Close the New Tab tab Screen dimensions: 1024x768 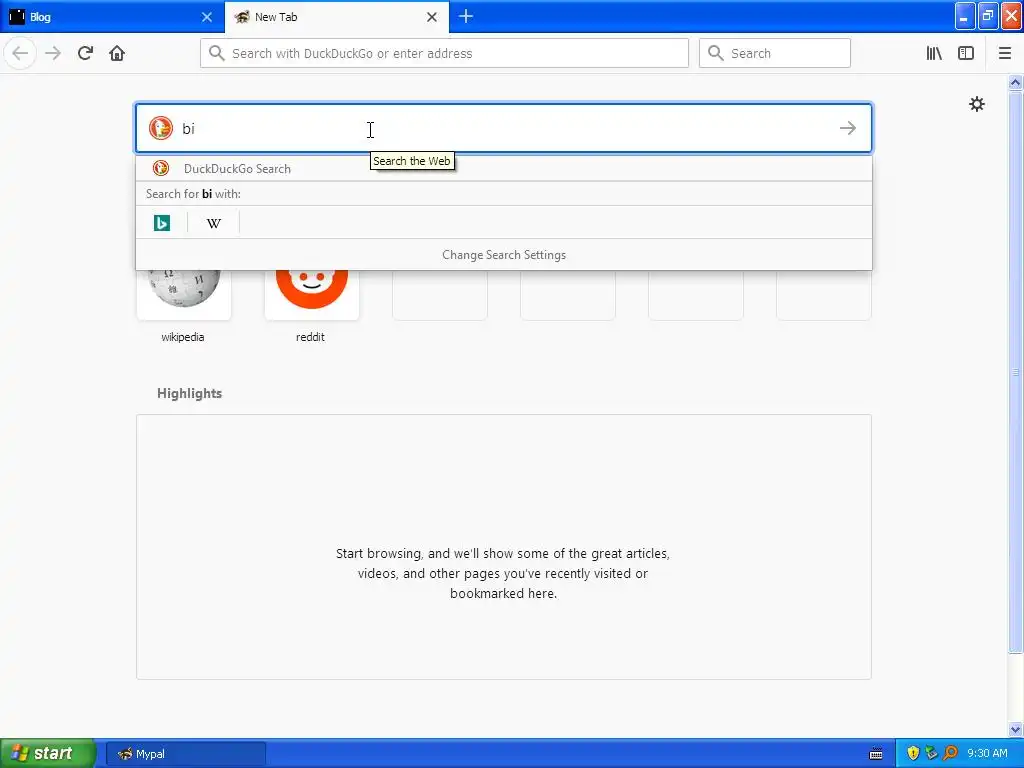pos(432,17)
